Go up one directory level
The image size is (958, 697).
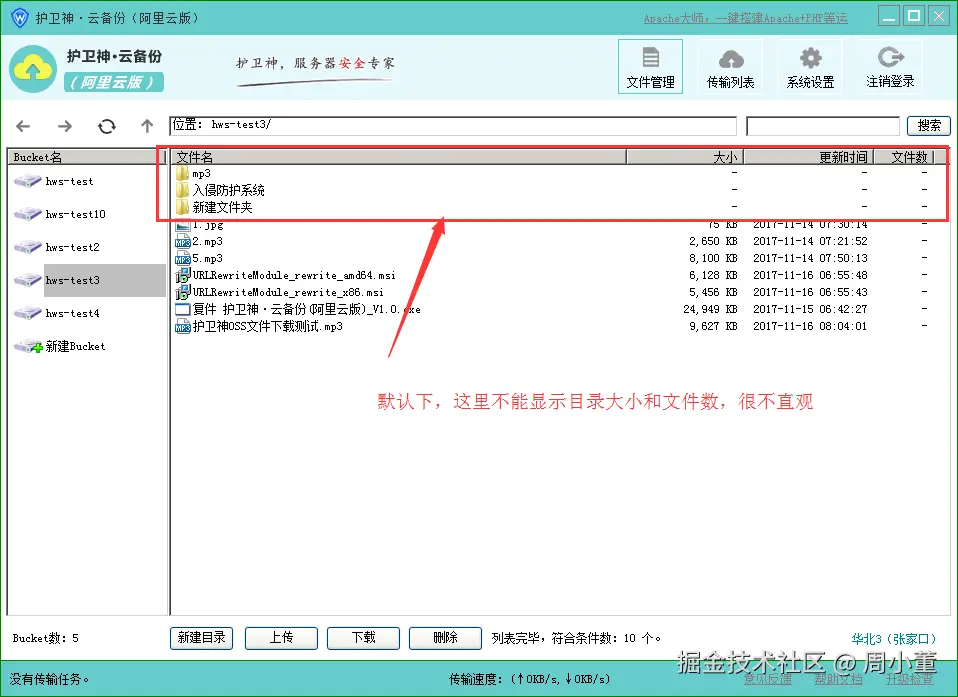coord(147,126)
